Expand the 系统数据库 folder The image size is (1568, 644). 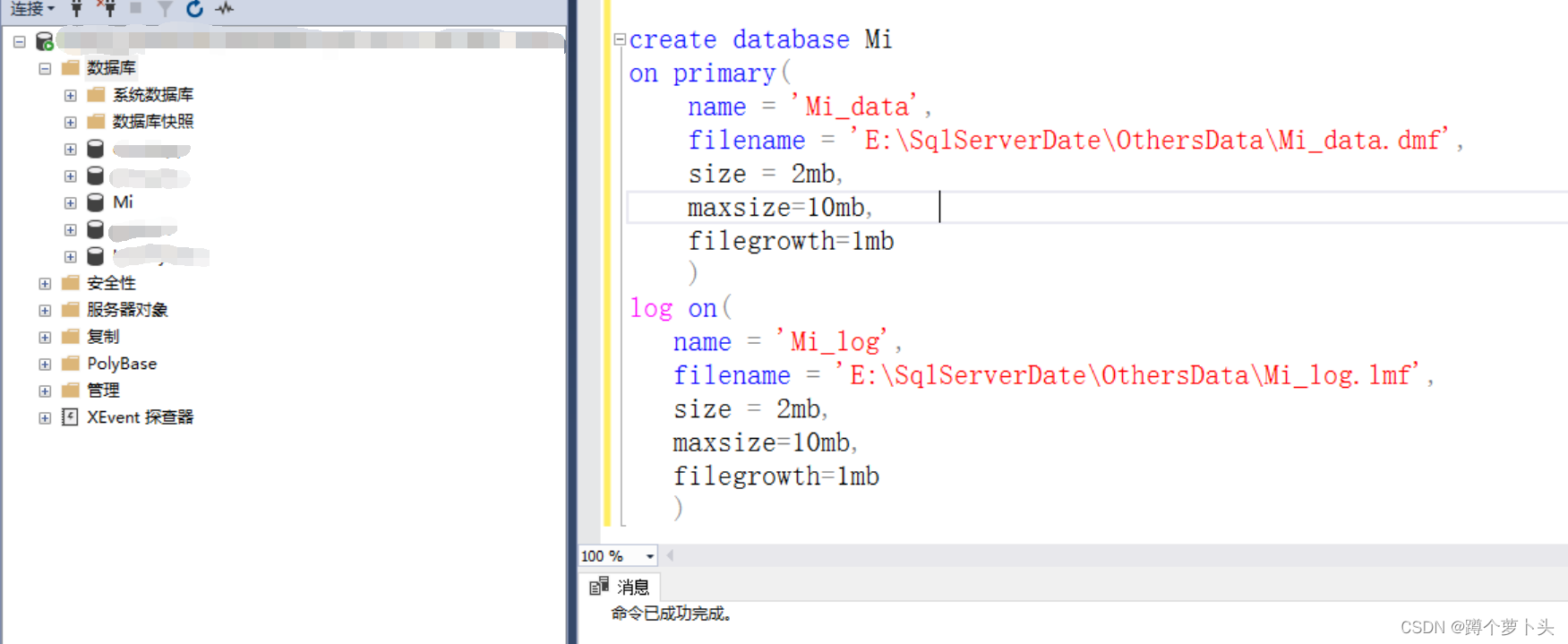tap(71, 95)
